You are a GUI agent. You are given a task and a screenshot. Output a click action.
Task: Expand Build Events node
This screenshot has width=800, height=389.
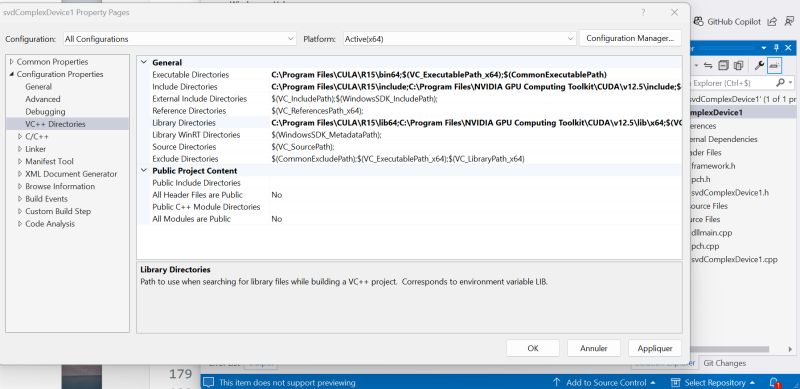(x=20, y=199)
